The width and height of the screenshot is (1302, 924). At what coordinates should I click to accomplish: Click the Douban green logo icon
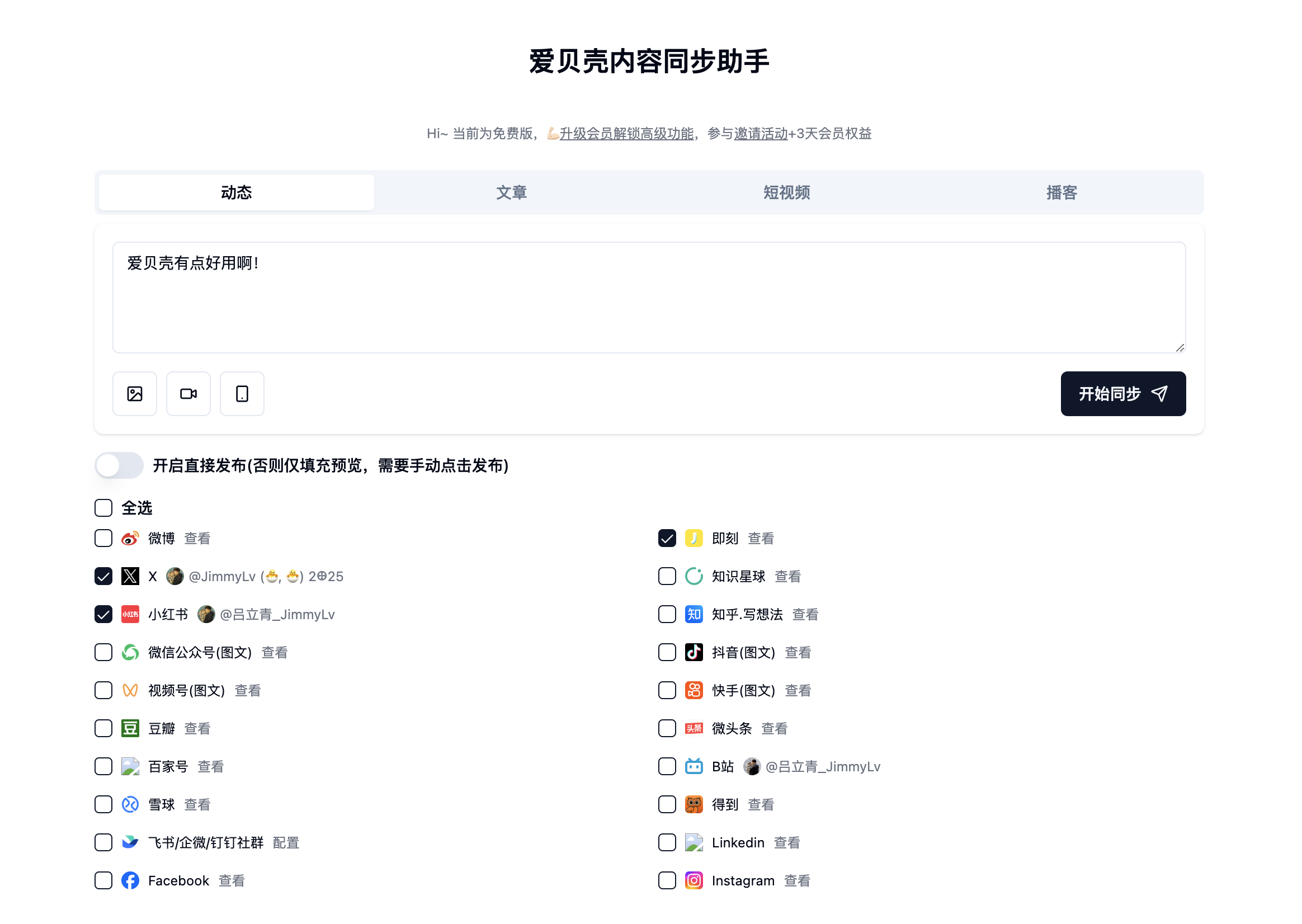pyautogui.click(x=130, y=729)
